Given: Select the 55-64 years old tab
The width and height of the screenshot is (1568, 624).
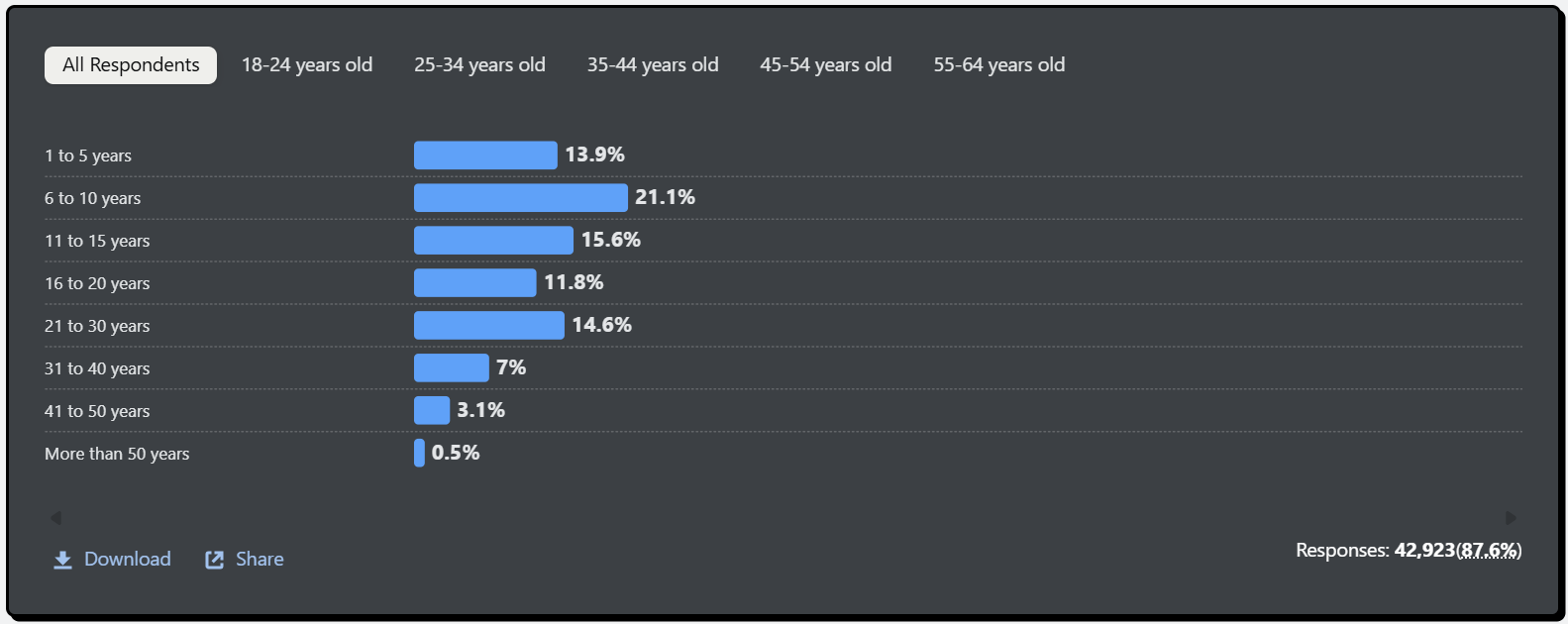Looking at the screenshot, I should (x=998, y=65).
